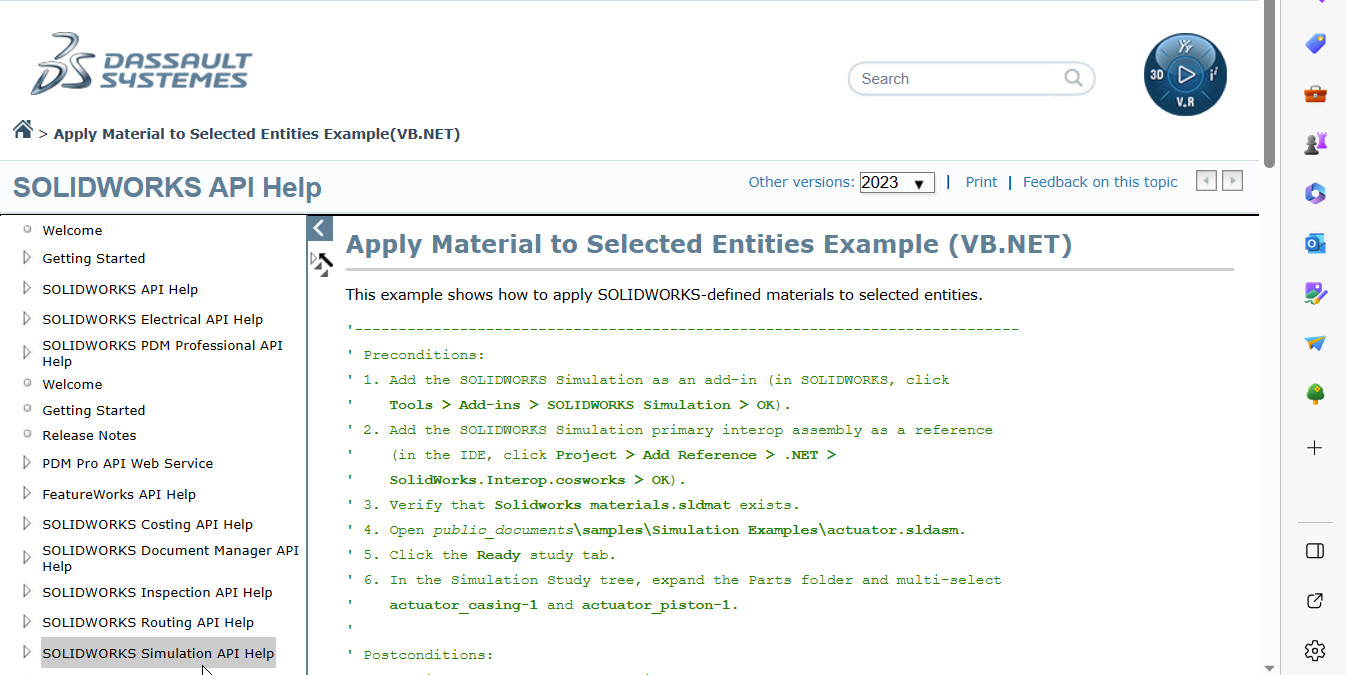The height and width of the screenshot is (675, 1346).
Task: Click the Print link
Action: coord(981,182)
